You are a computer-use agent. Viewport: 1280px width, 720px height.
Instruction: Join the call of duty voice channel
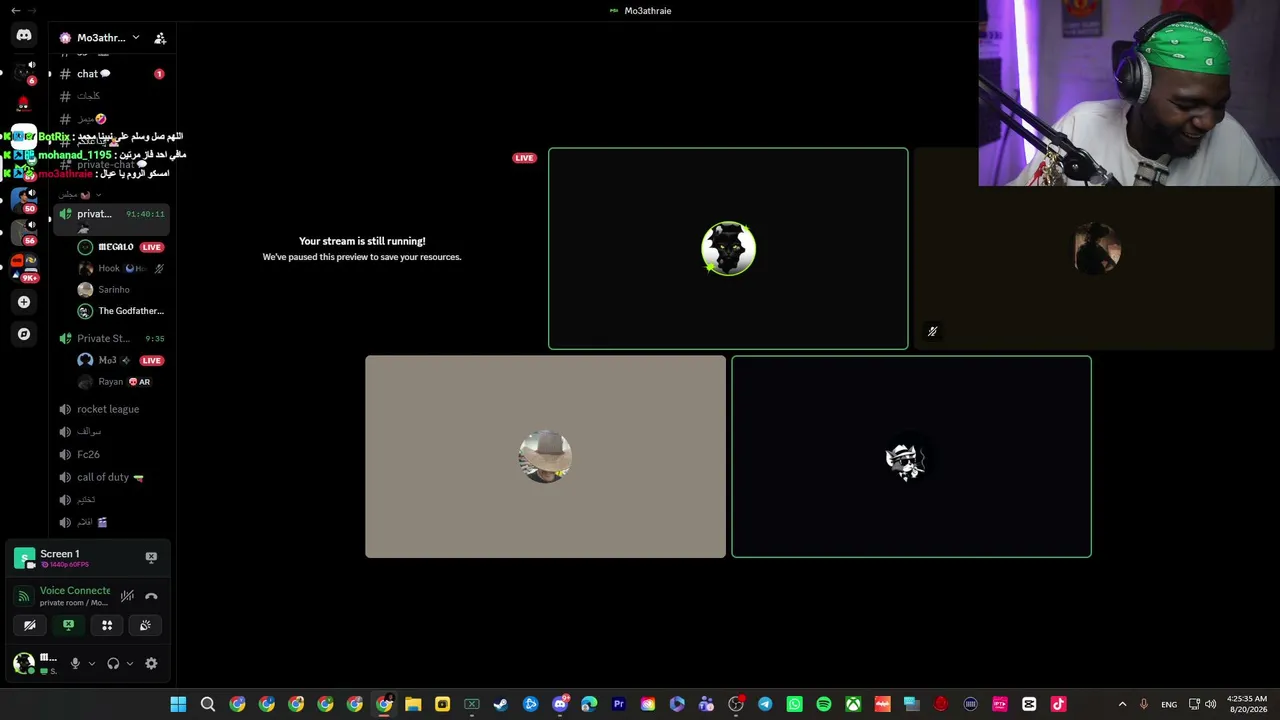[112, 477]
